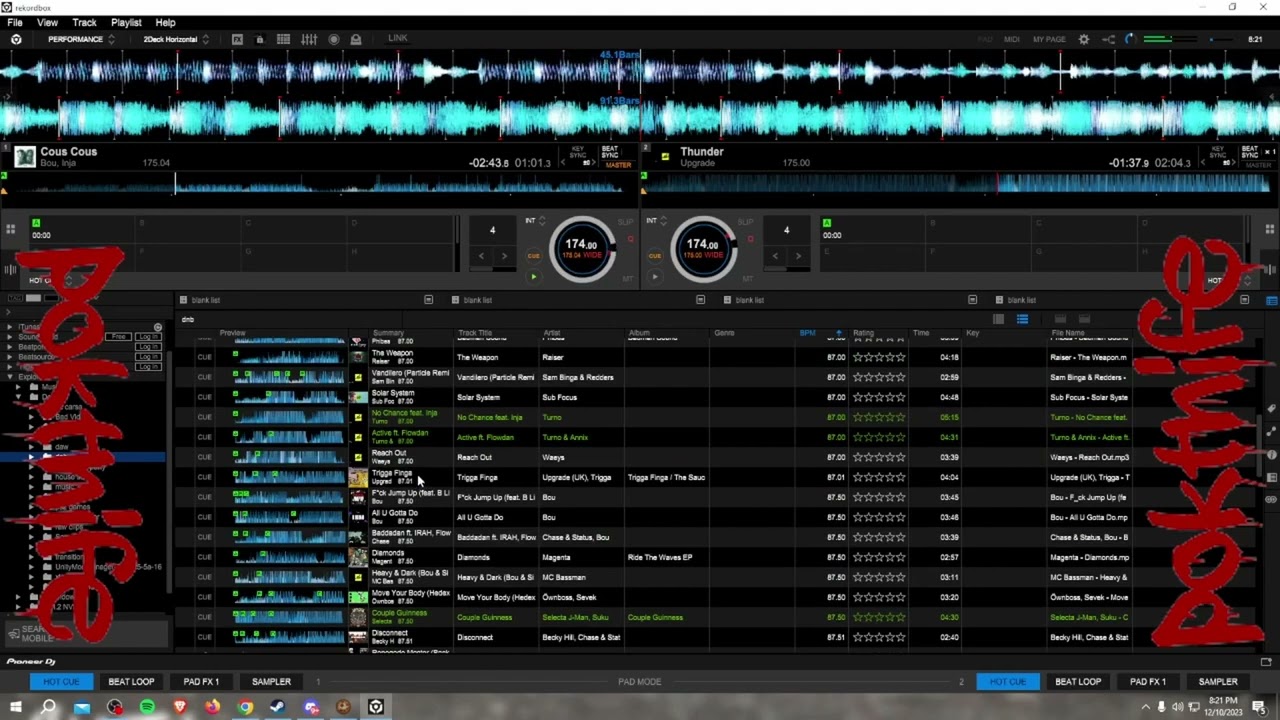Click the dropdown icon of first blank list
1280x720 pixels.
428,300
